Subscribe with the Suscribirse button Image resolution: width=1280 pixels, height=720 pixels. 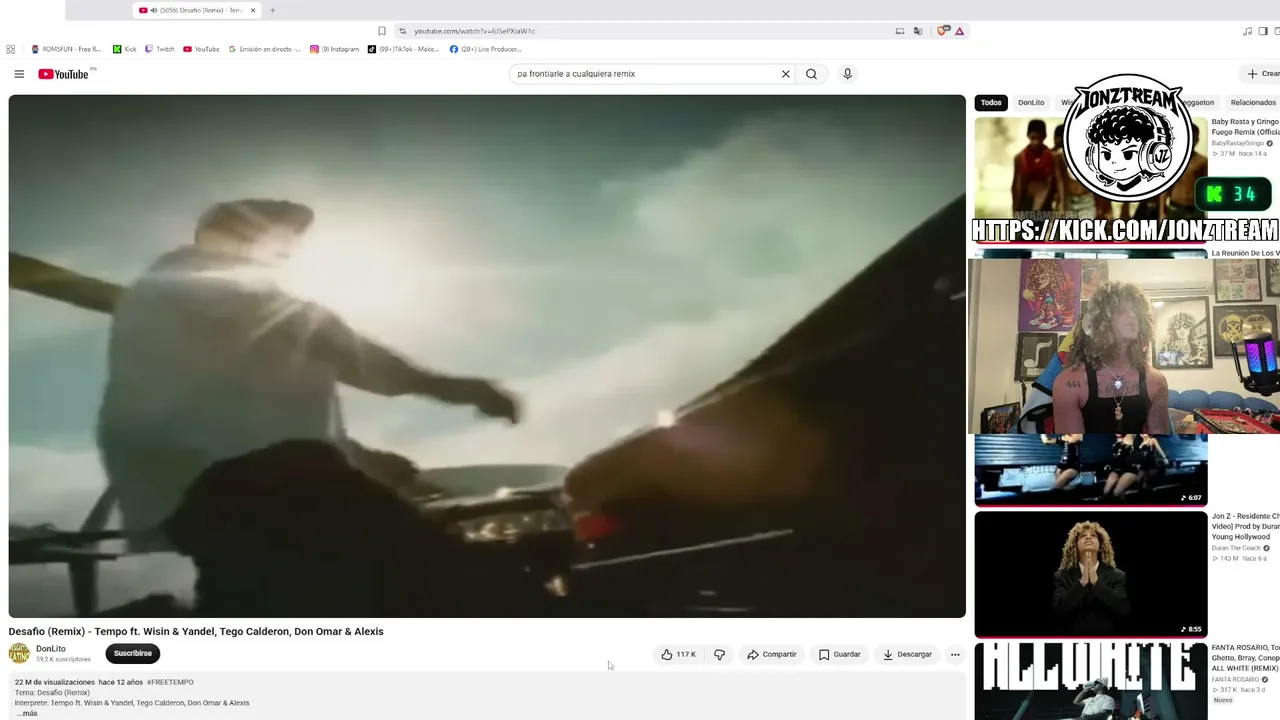point(133,654)
